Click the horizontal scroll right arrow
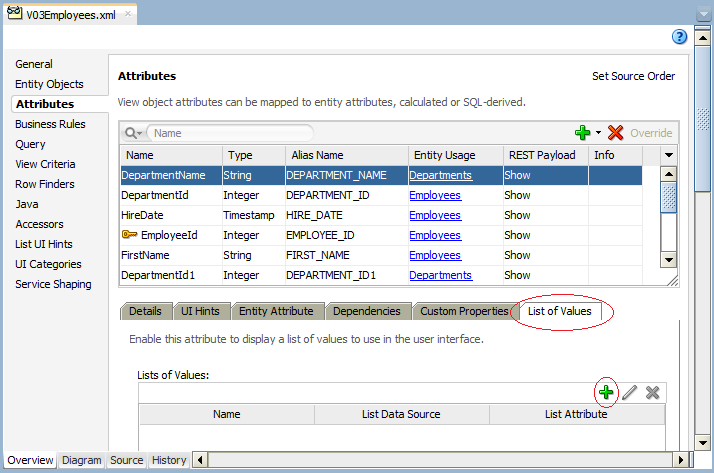The width and height of the screenshot is (714, 473). [680, 460]
